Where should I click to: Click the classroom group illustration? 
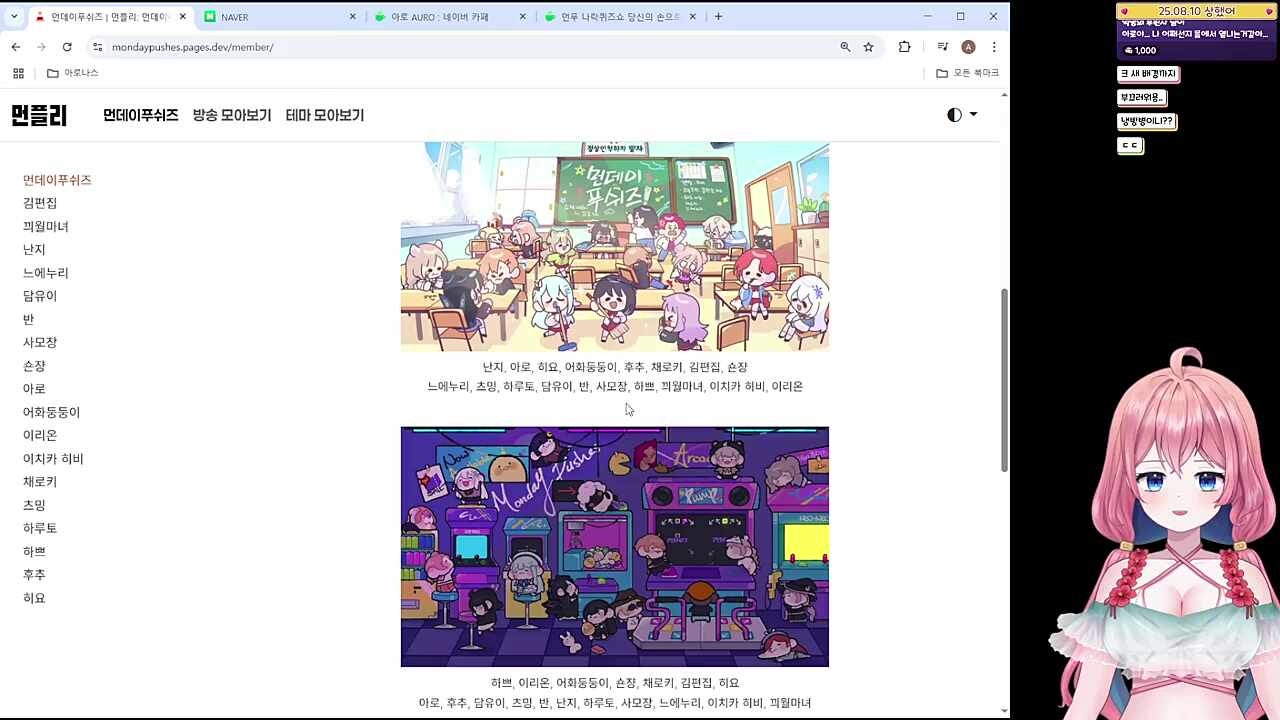pos(614,246)
